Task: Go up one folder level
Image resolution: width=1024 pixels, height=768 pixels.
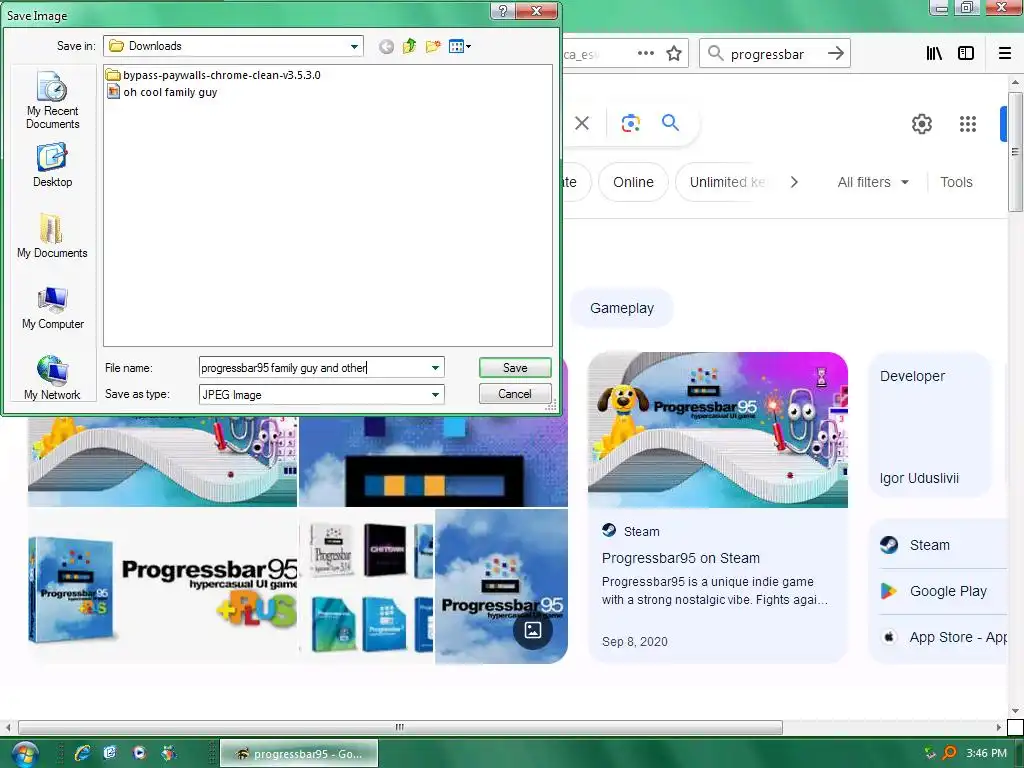Action: pyautogui.click(x=409, y=46)
